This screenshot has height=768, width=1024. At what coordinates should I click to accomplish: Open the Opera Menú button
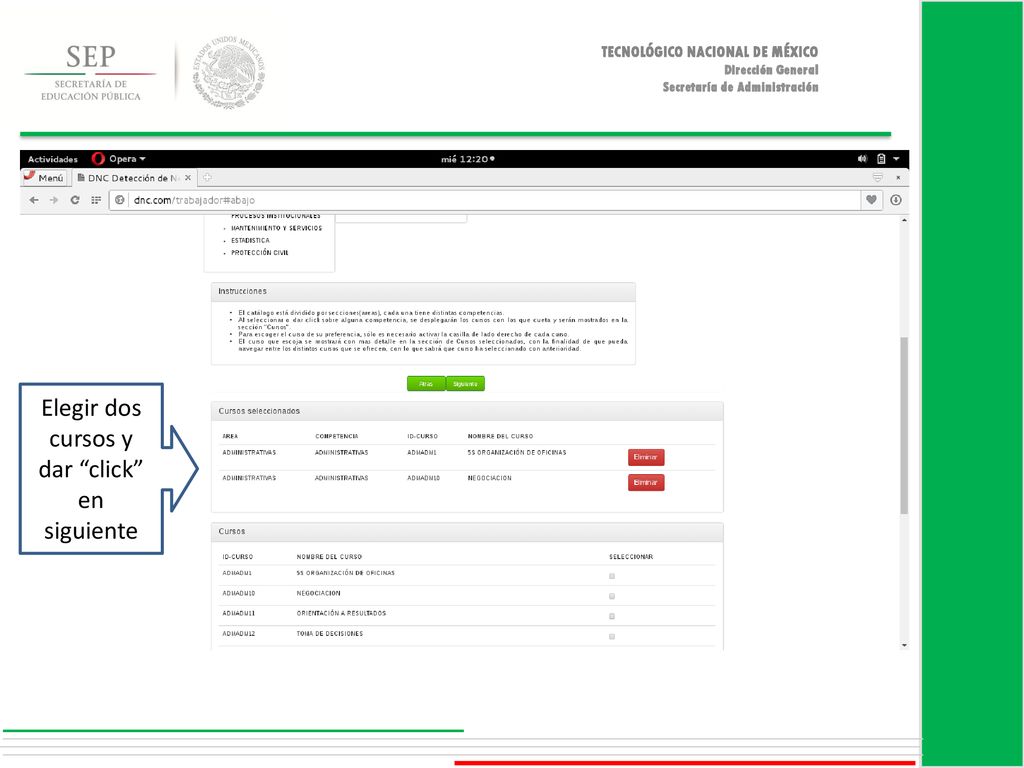[44, 178]
